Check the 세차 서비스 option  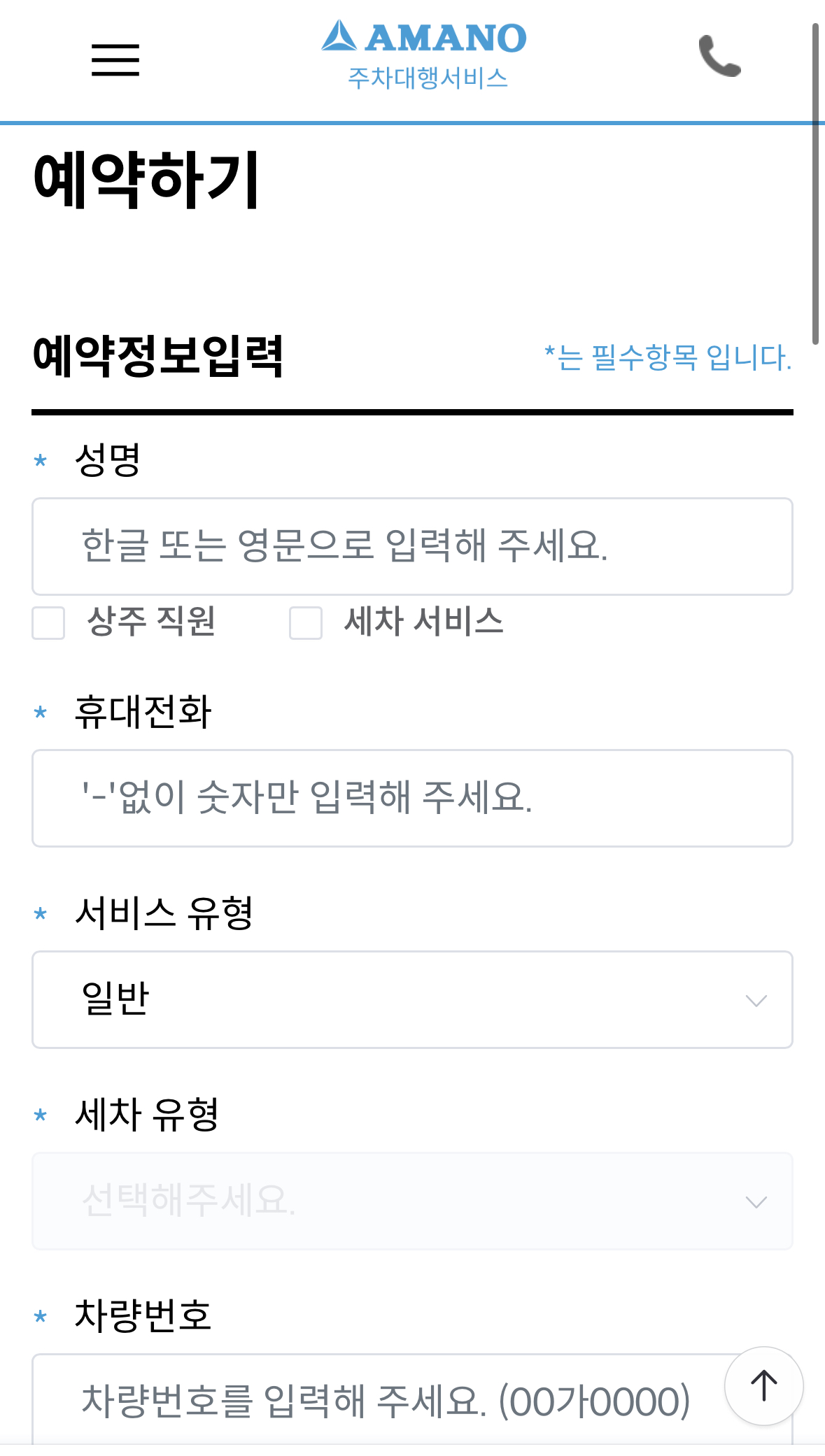click(305, 623)
